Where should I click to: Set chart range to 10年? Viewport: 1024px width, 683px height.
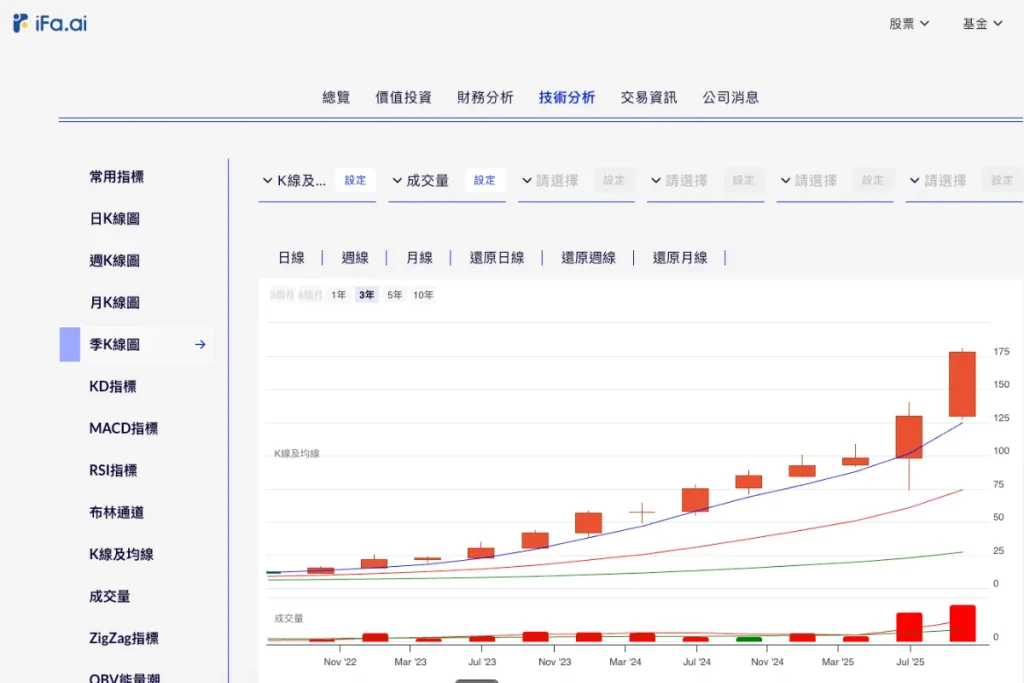pos(423,295)
